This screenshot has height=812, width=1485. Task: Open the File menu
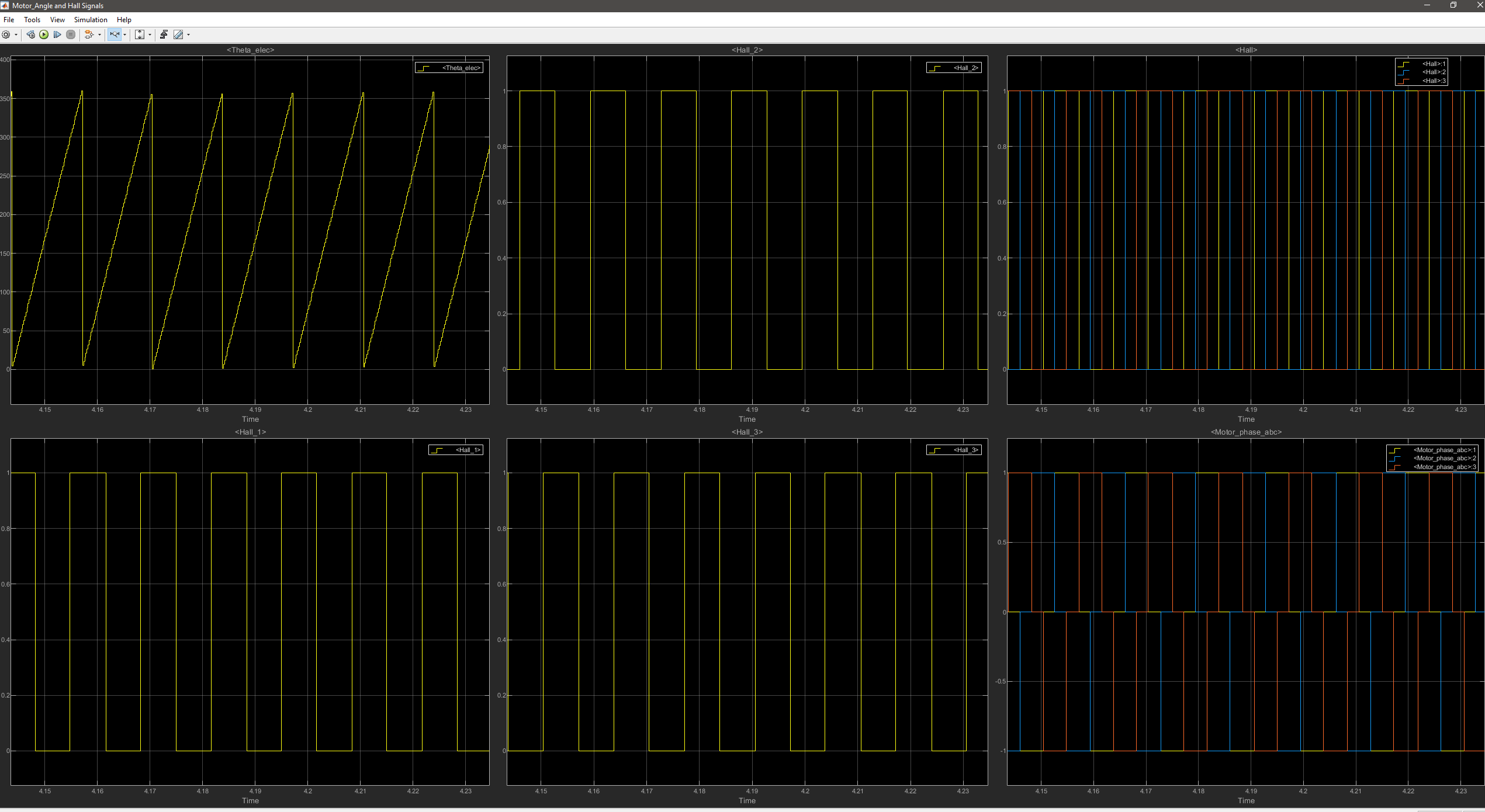pos(9,20)
